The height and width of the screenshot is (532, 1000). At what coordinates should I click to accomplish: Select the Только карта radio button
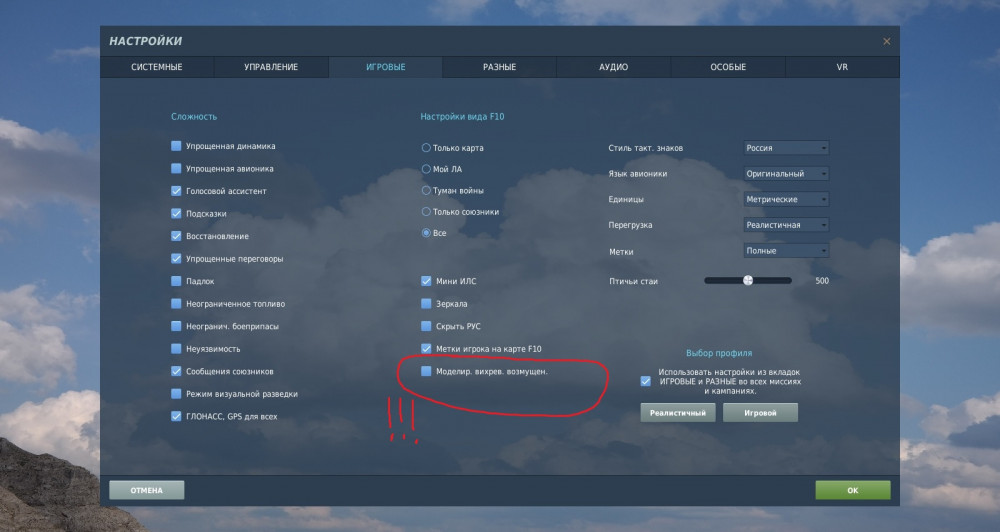[426, 147]
